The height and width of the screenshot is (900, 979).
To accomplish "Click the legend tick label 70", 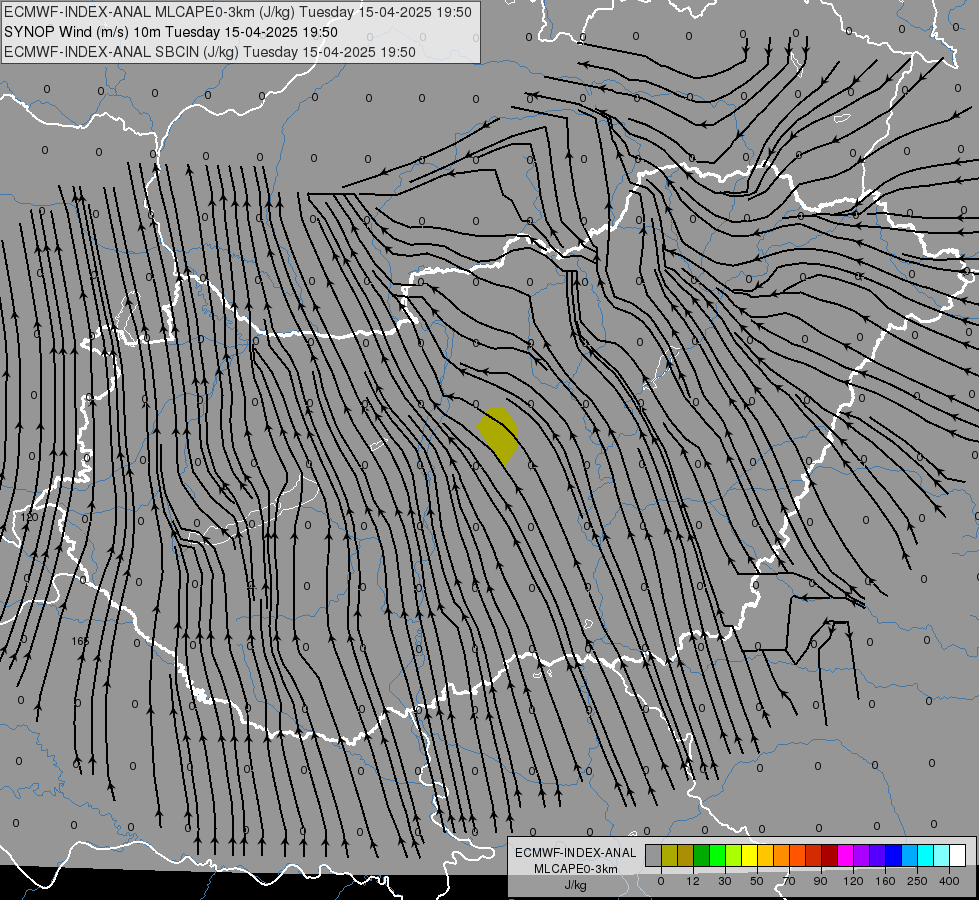I will pos(789,881).
